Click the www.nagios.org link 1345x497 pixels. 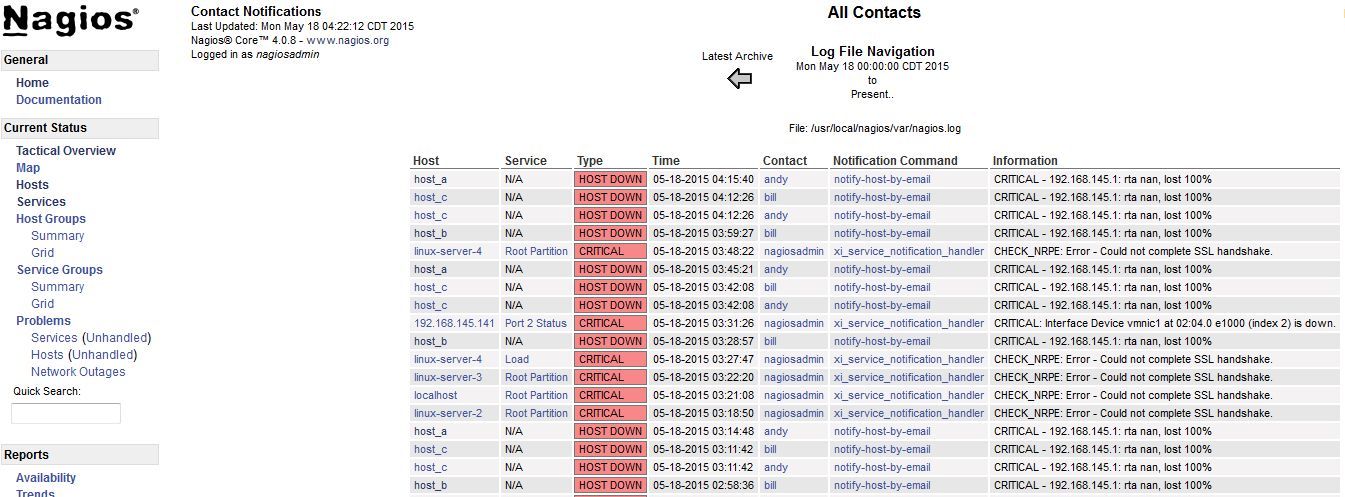[x=347, y=41]
